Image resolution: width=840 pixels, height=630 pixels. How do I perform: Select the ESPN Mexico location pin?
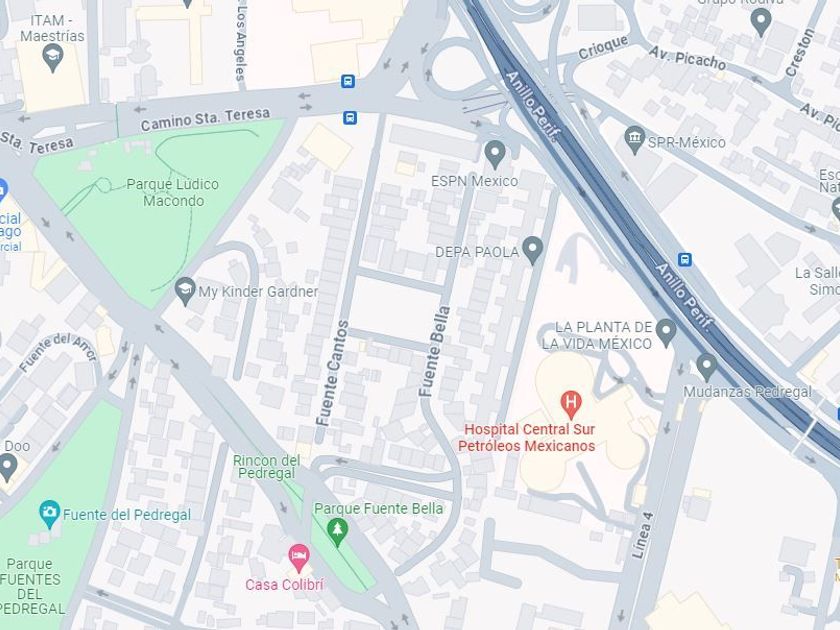pos(495,154)
